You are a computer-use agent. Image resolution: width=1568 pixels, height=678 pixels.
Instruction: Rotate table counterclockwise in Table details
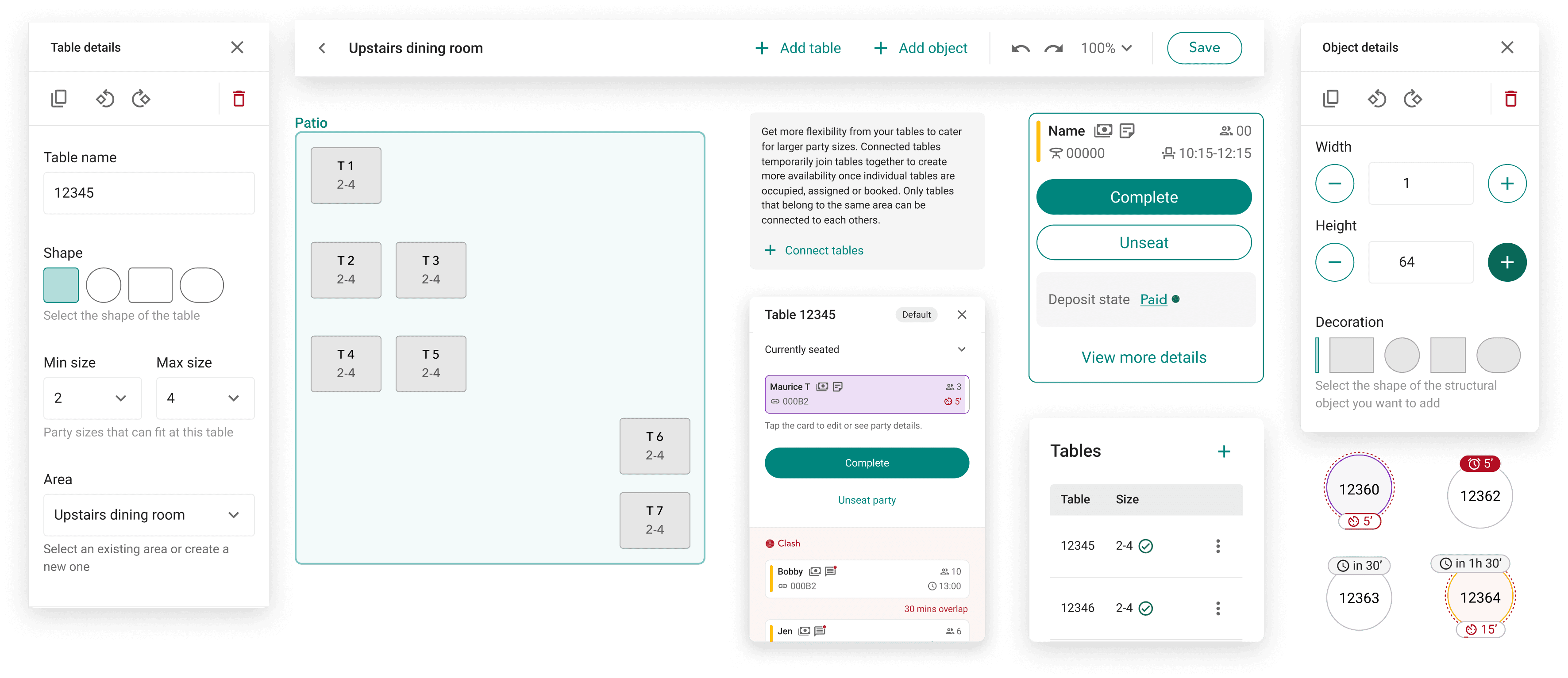(x=105, y=99)
